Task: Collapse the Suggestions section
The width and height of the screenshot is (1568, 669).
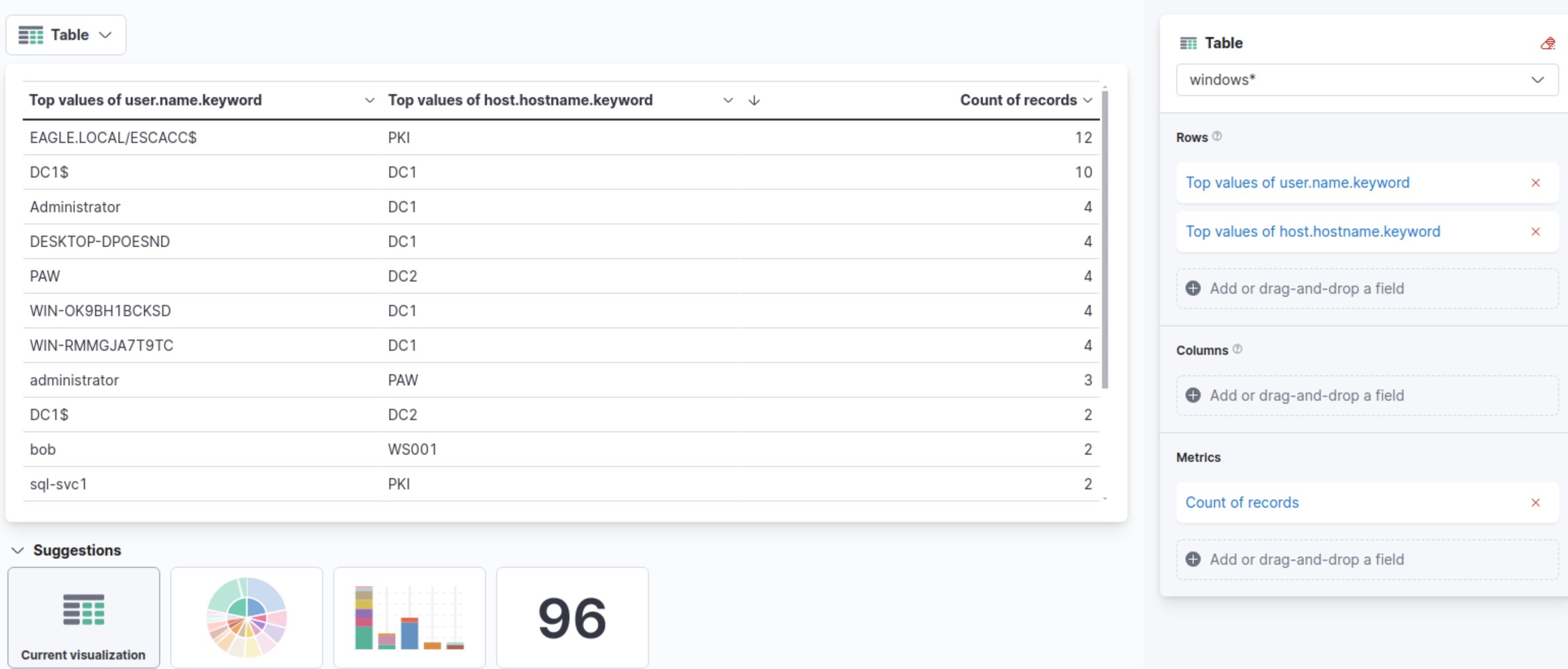Action: (18, 550)
